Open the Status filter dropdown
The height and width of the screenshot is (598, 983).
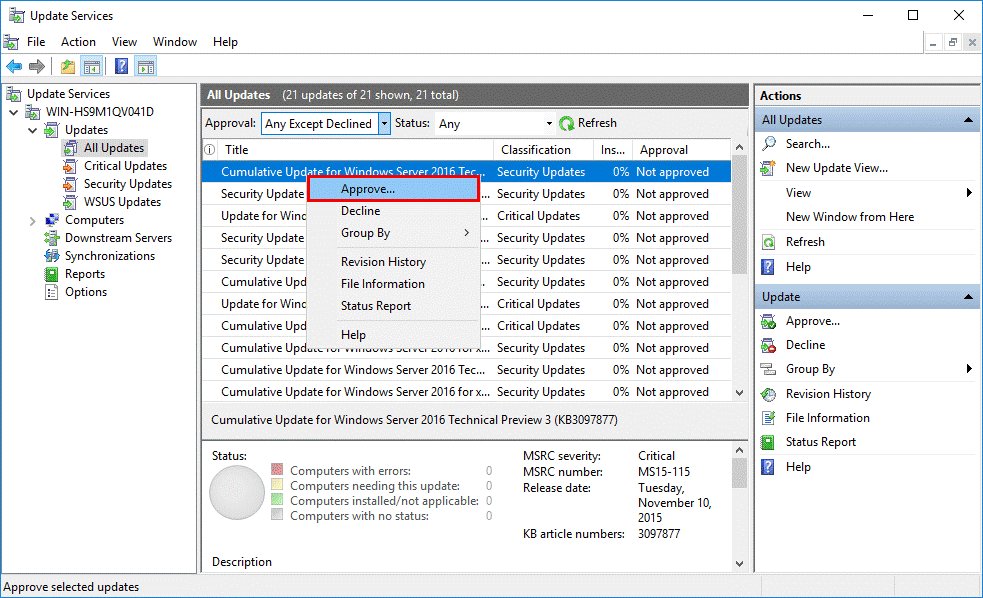point(549,123)
